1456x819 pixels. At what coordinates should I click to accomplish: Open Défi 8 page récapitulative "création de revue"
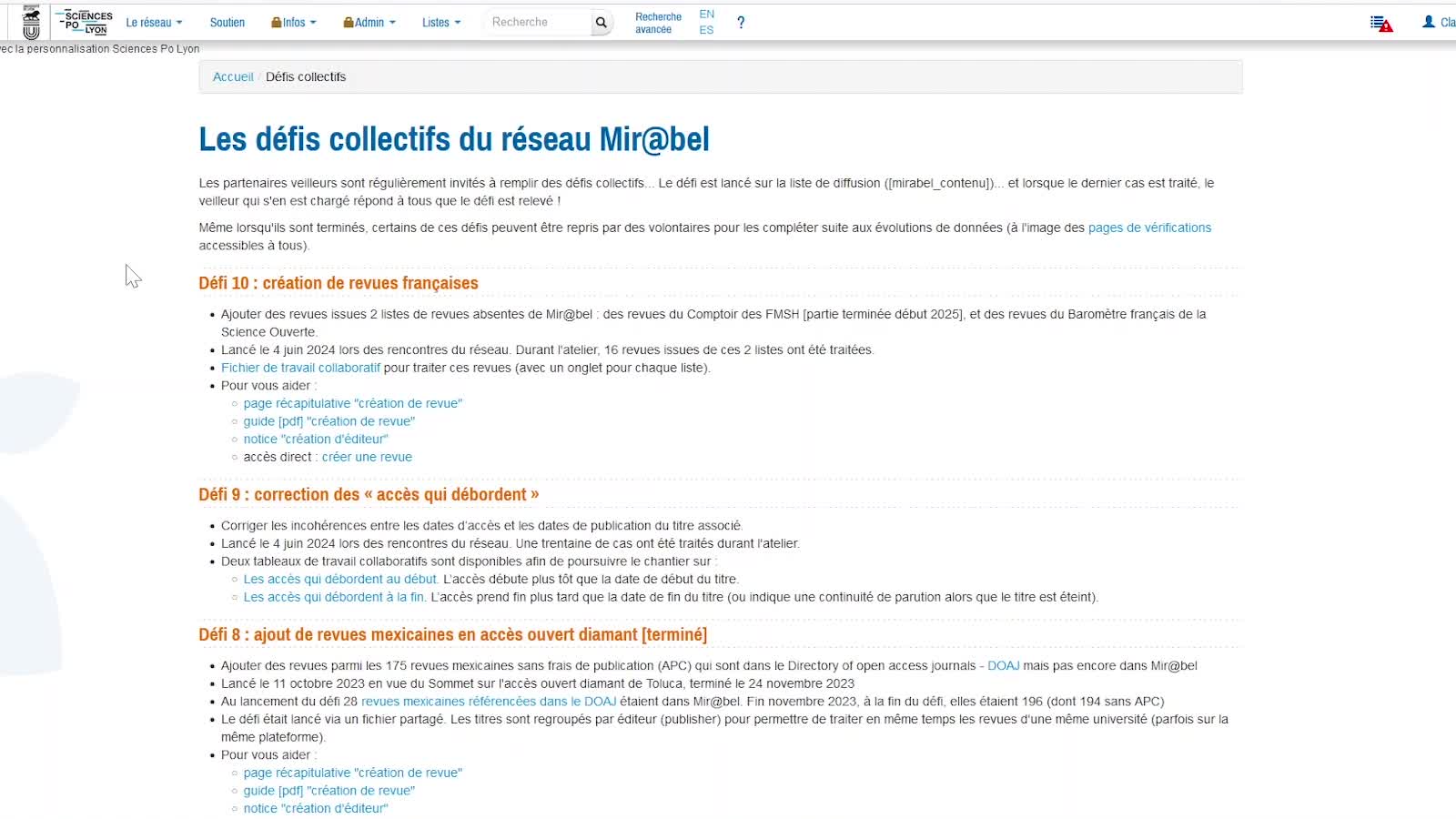click(353, 773)
